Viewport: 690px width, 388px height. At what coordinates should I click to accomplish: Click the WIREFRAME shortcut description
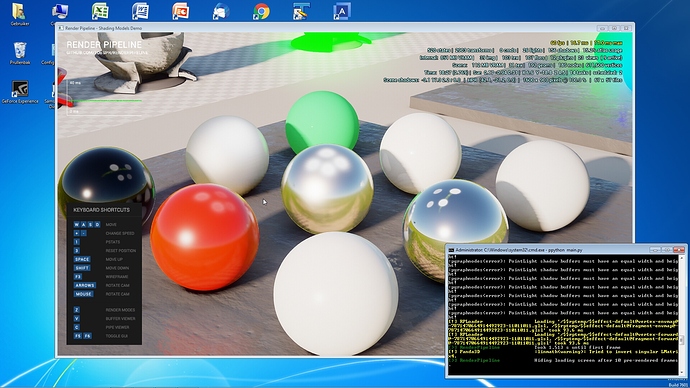(x=117, y=277)
